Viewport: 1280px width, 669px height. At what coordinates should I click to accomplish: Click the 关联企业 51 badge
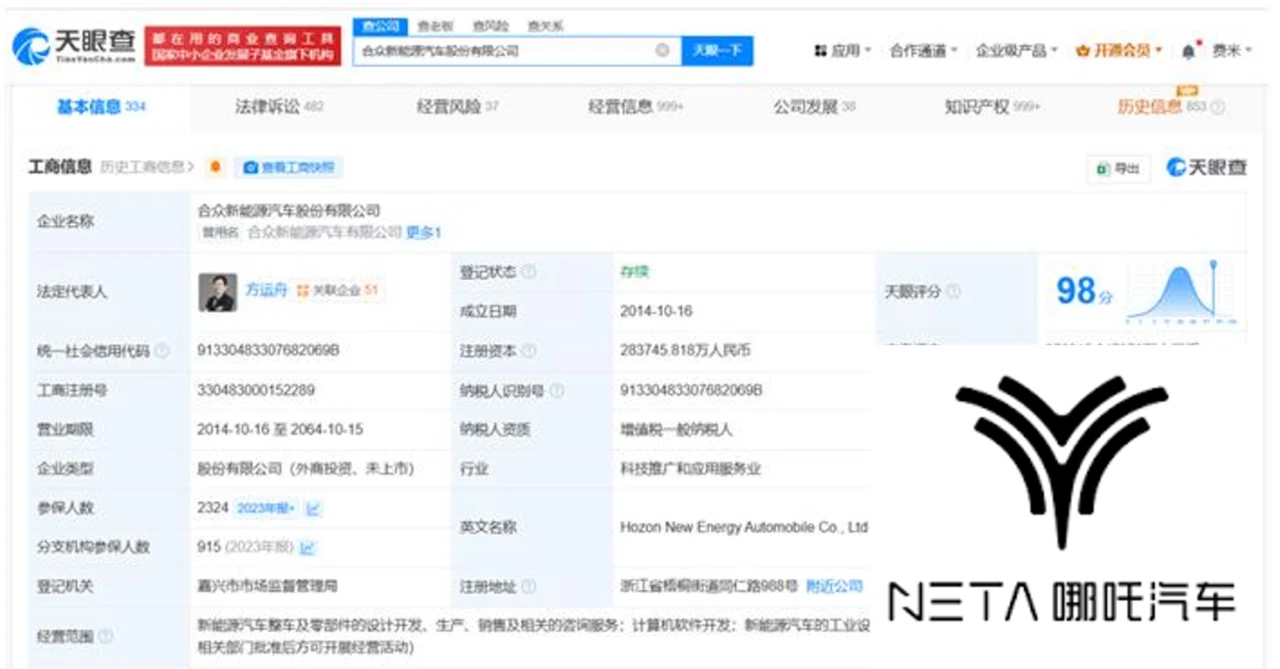point(338,290)
